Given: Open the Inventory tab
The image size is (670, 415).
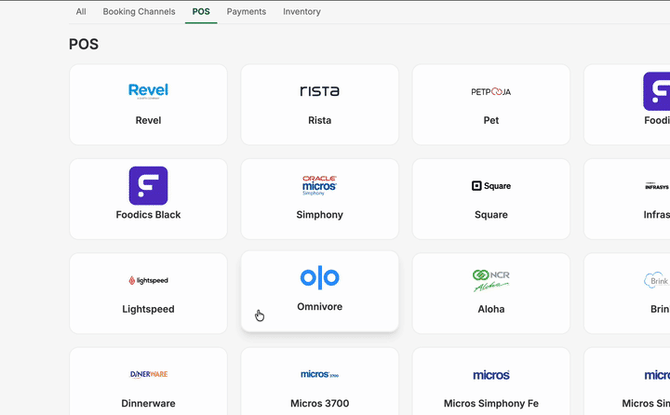Looking at the screenshot, I should 302,12.
